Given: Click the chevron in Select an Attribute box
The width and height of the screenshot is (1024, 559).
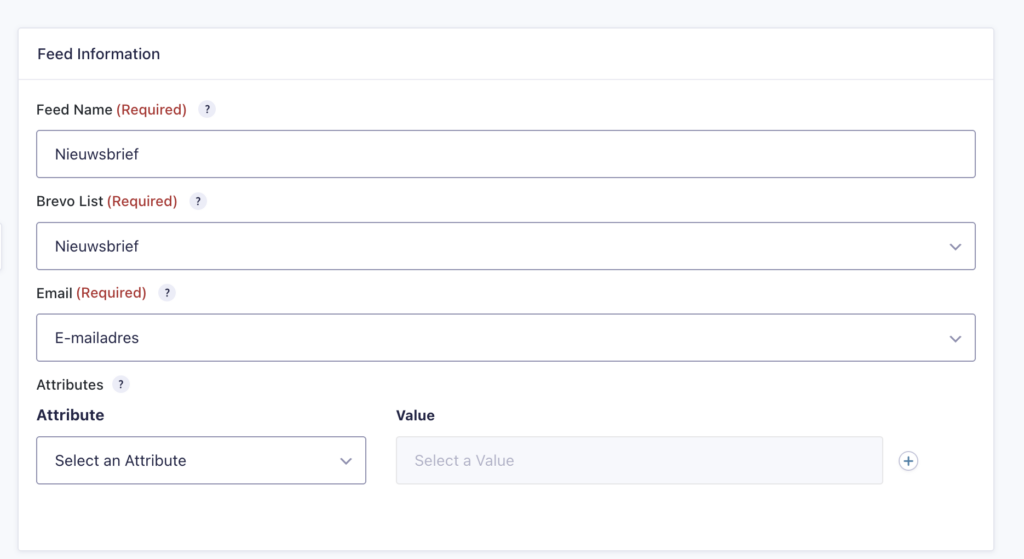Looking at the screenshot, I should pos(346,461).
